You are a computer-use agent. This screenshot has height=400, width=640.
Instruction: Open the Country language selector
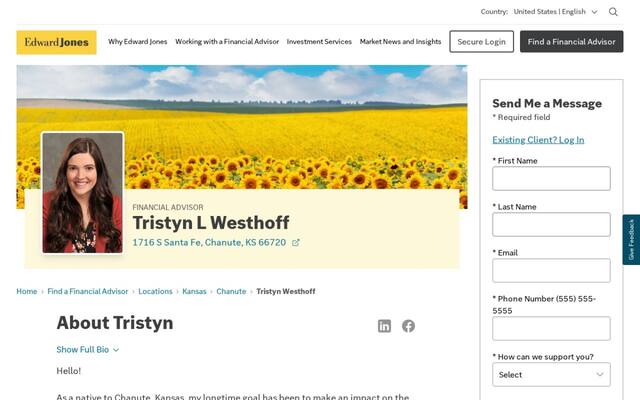coord(555,12)
